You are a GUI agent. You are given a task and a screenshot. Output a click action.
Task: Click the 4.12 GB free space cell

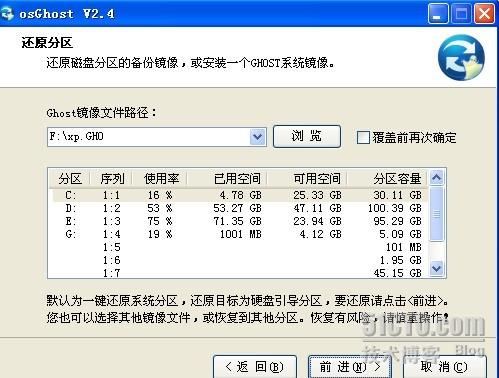pyautogui.click(x=320, y=234)
